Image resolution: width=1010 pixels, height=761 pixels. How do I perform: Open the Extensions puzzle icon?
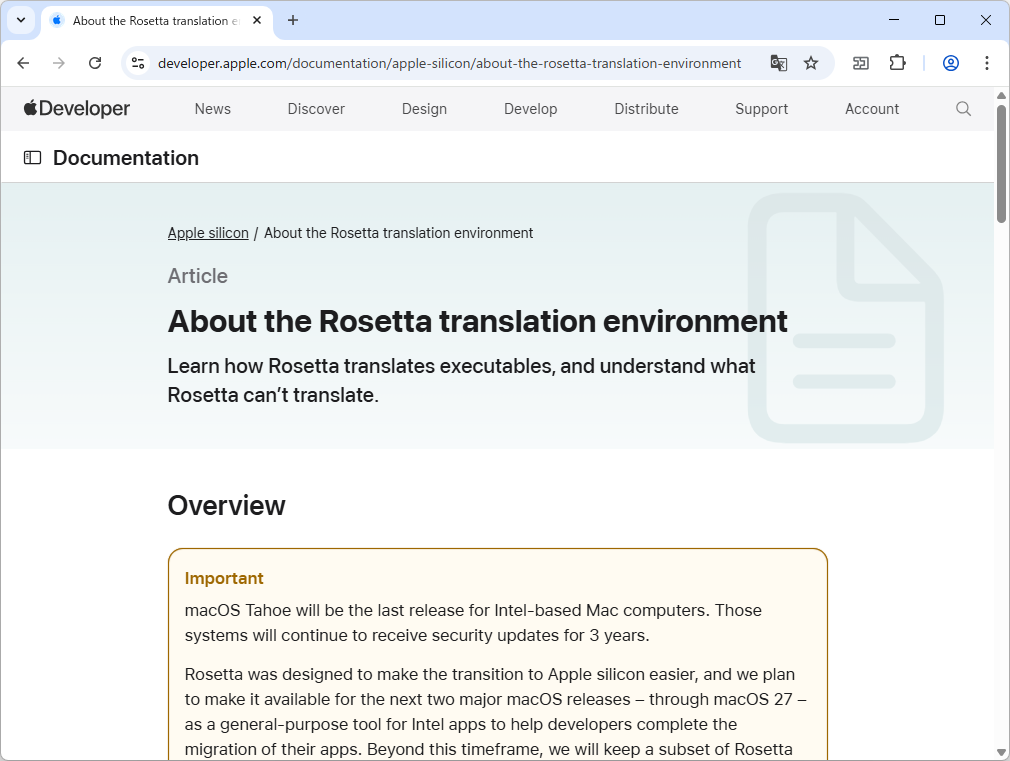[897, 63]
